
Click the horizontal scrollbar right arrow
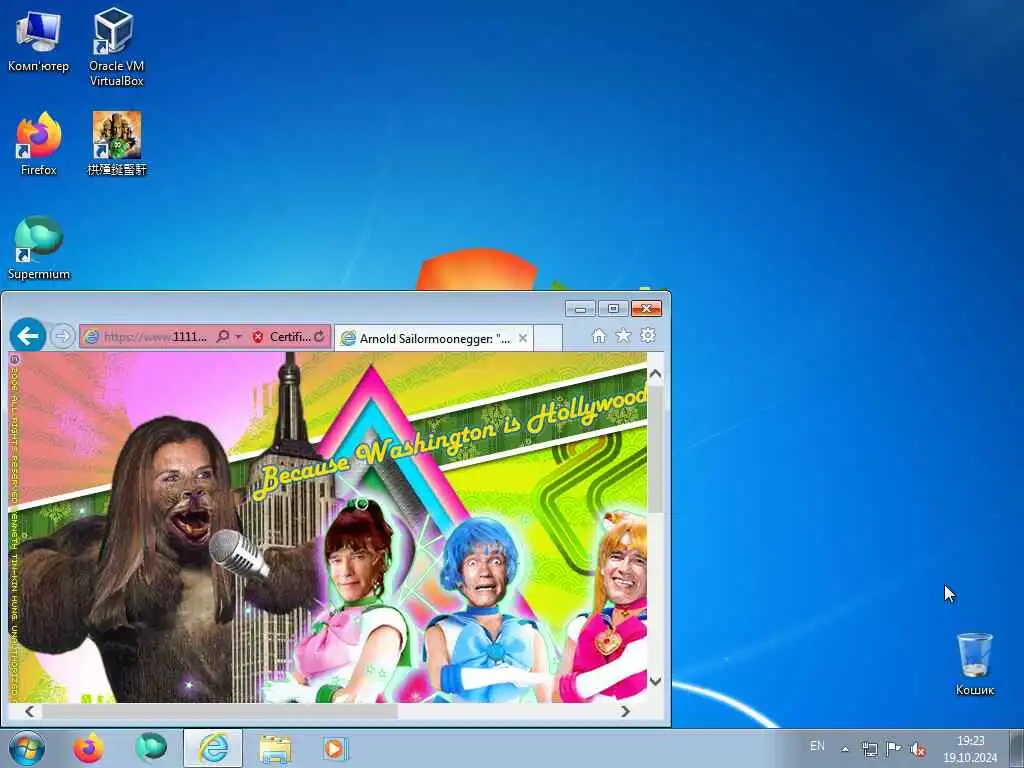click(626, 711)
